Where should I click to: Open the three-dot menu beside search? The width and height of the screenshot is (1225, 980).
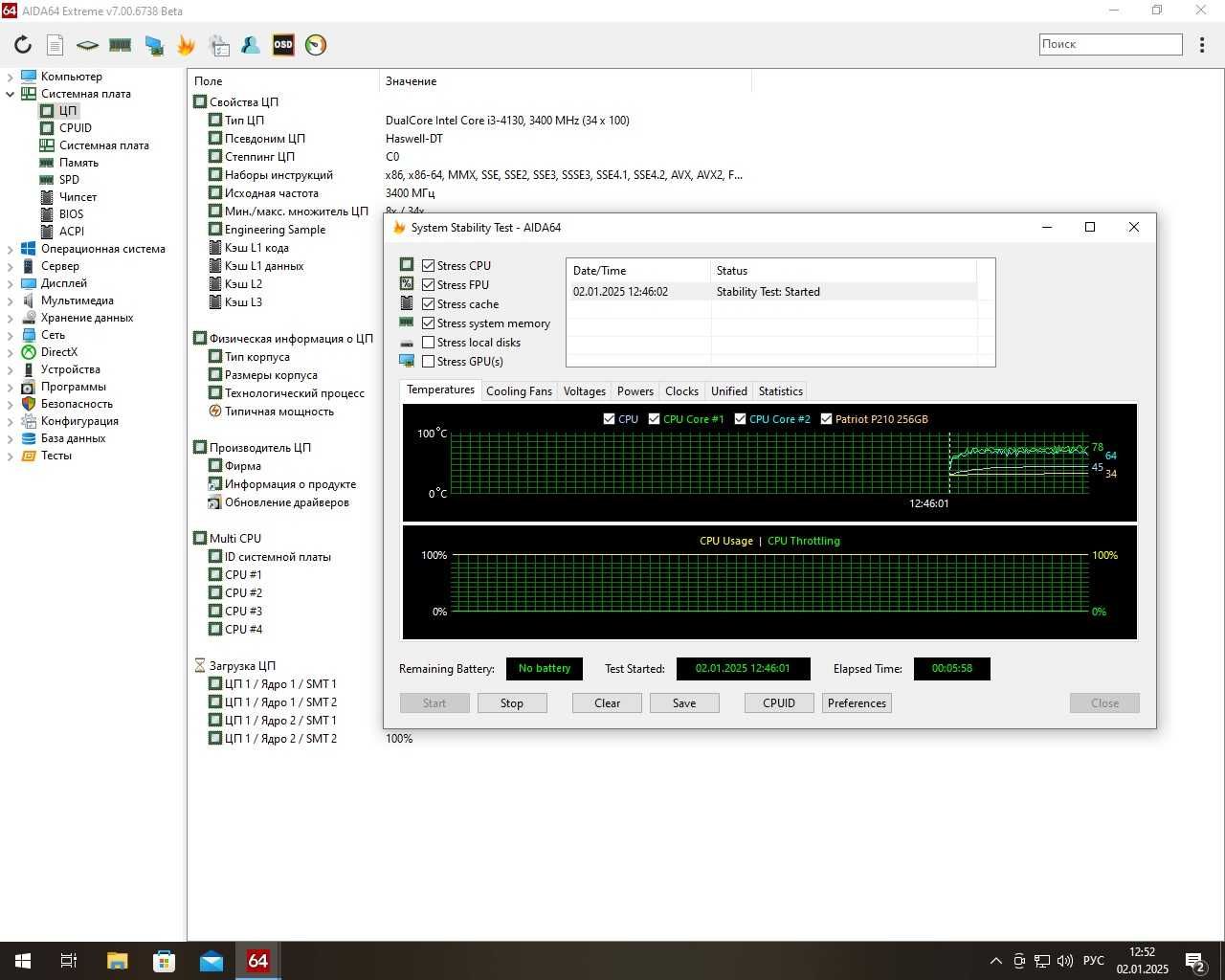[1203, 44]
